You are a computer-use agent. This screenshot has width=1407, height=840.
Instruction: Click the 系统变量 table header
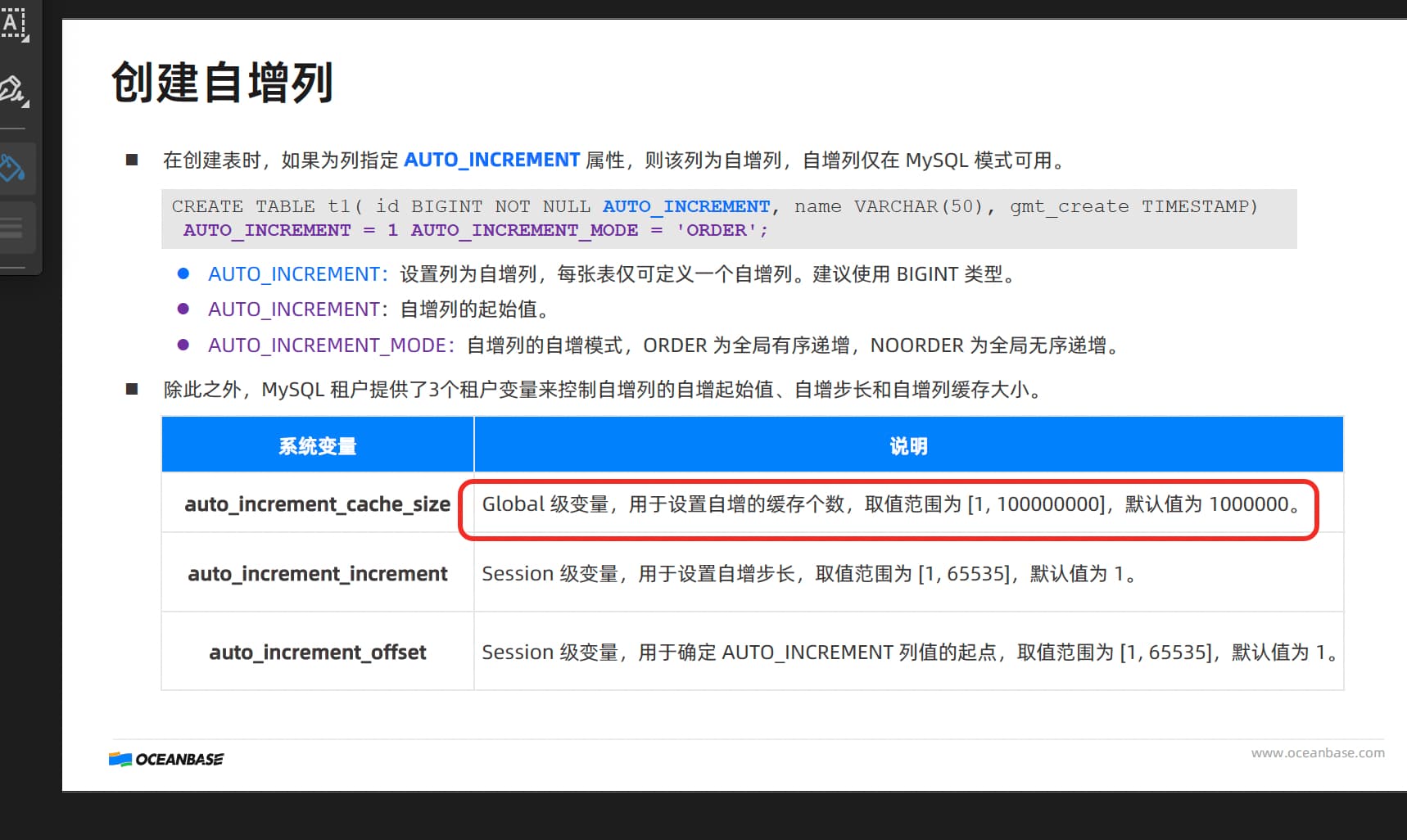318,445
